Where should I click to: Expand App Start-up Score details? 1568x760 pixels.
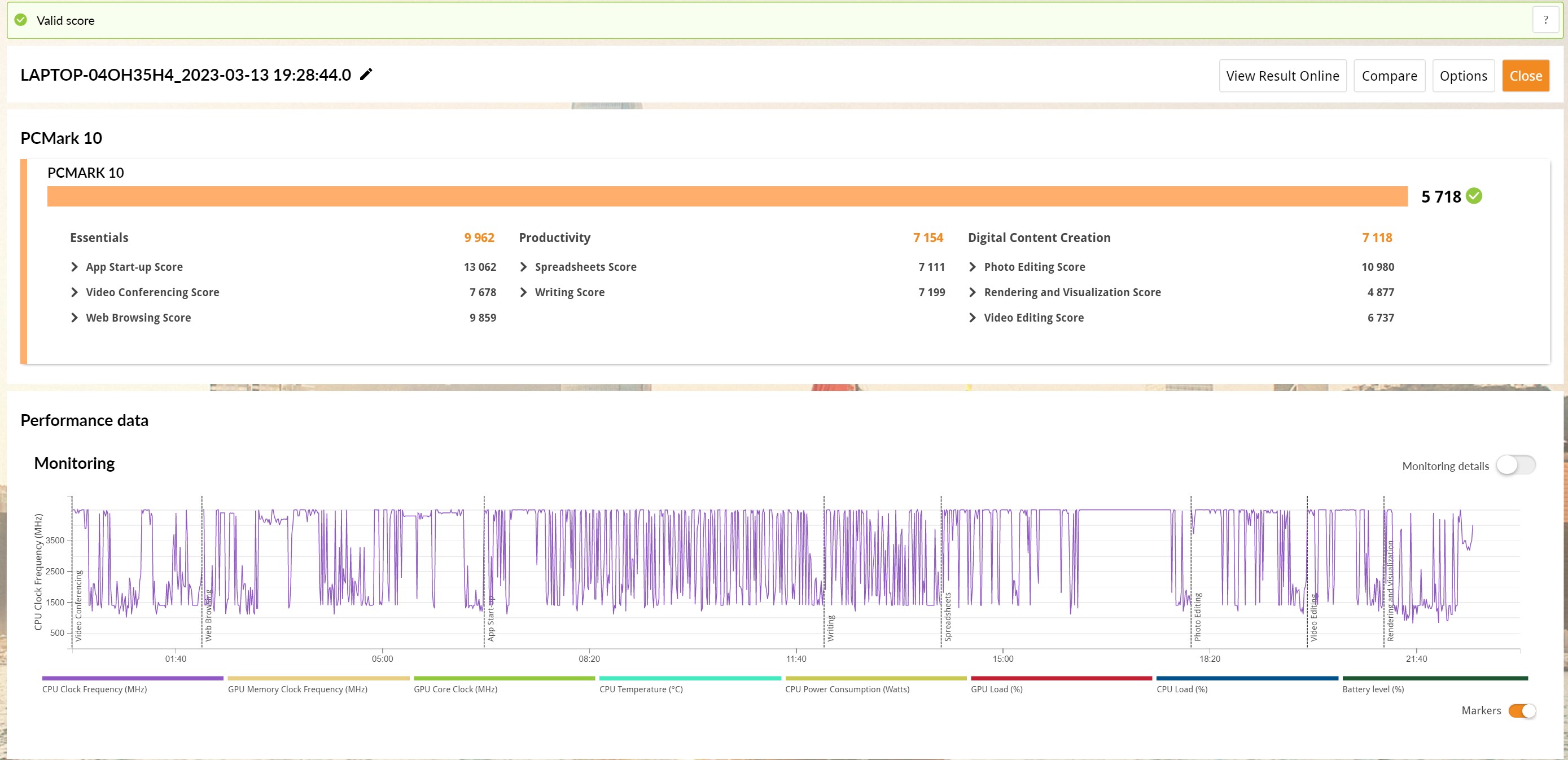point(75,266)
